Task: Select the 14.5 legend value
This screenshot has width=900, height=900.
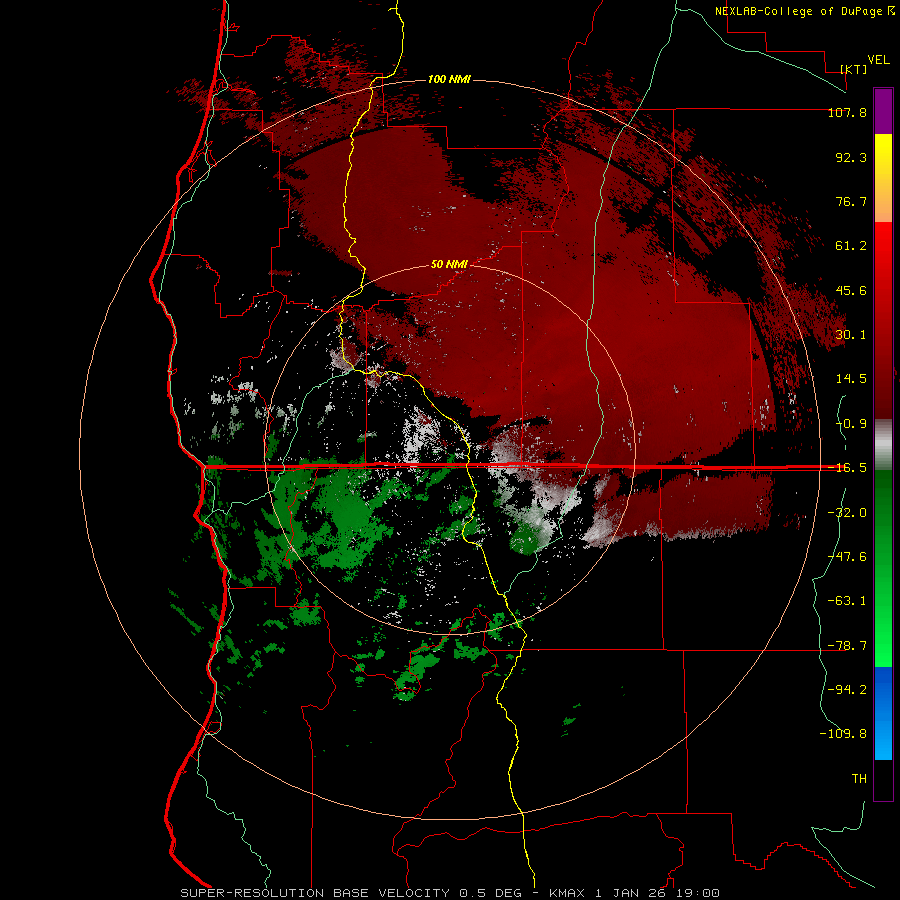Action: coord(851,379)
